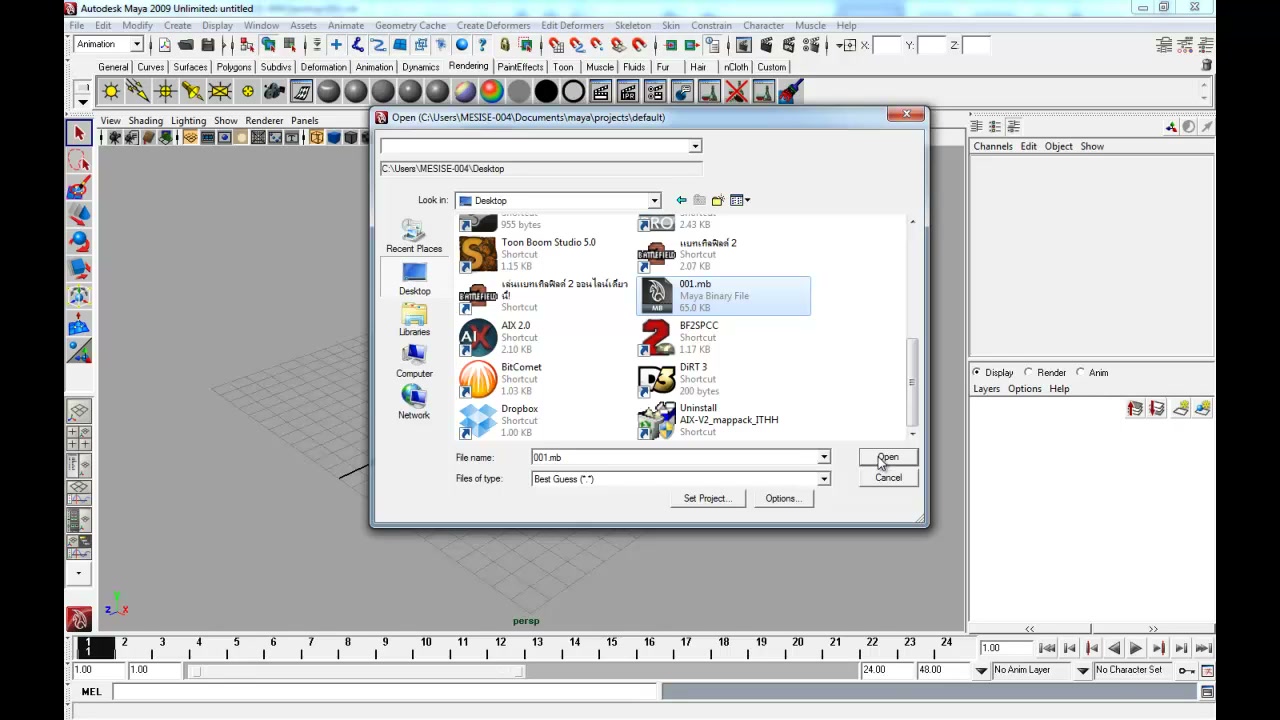Screen dimensions: 1280x720
Task: Select the arrow Select tool in toolbox
Action: (x=79, y=134)
